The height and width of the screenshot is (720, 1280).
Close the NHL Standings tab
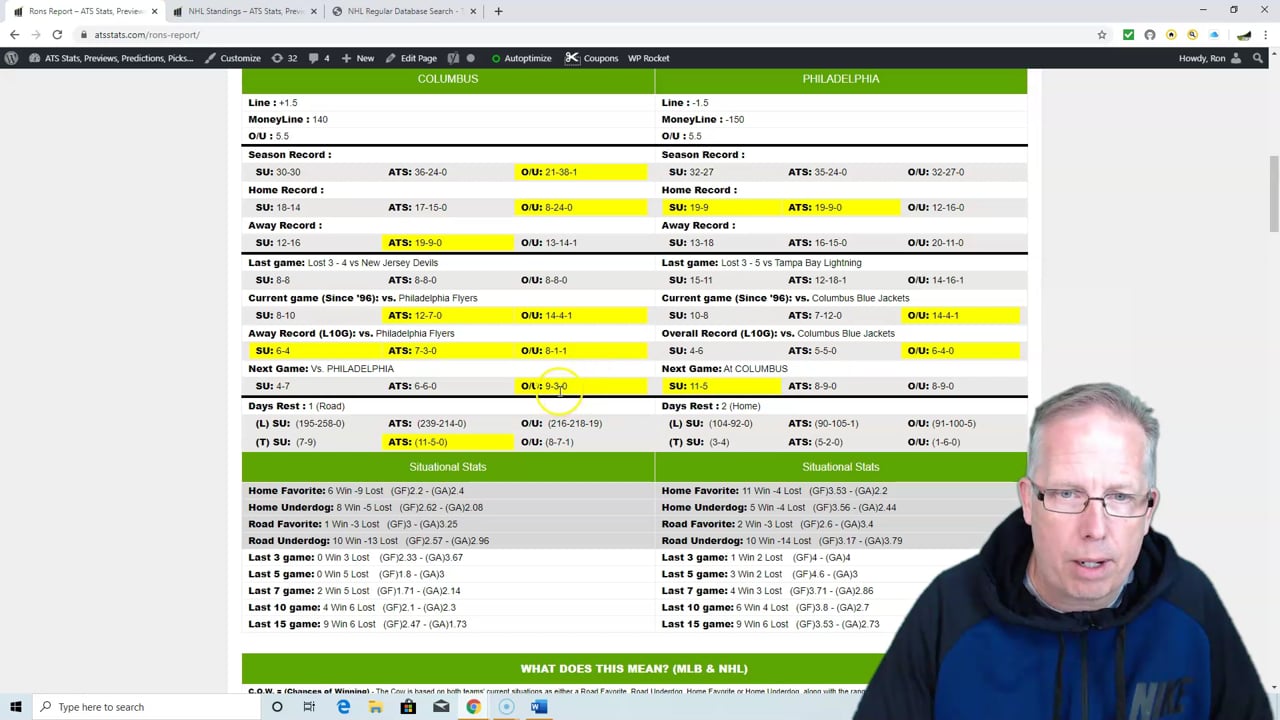pyautogui.click(x=313, y=11)
